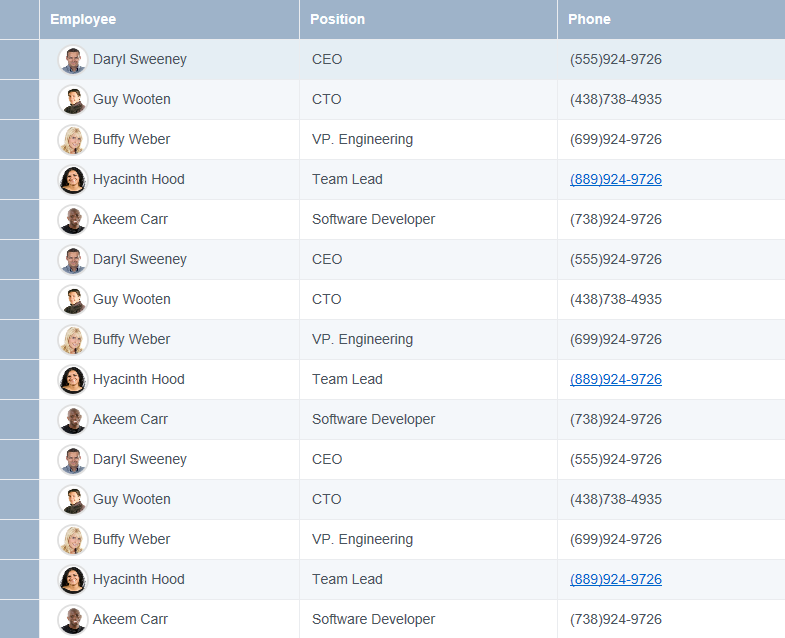785x638 pixels.
Task: Sort by the Phone column header
Action: pos(671,19)
